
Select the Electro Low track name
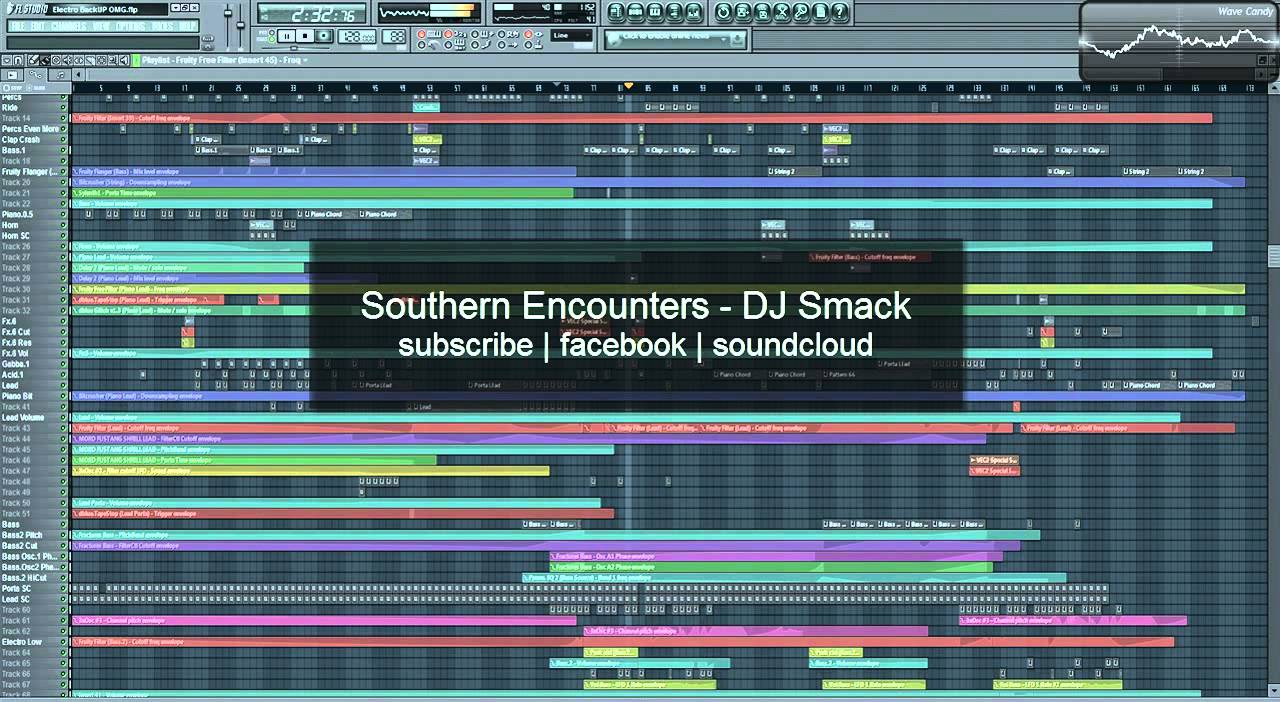click(x=22, y=642)
